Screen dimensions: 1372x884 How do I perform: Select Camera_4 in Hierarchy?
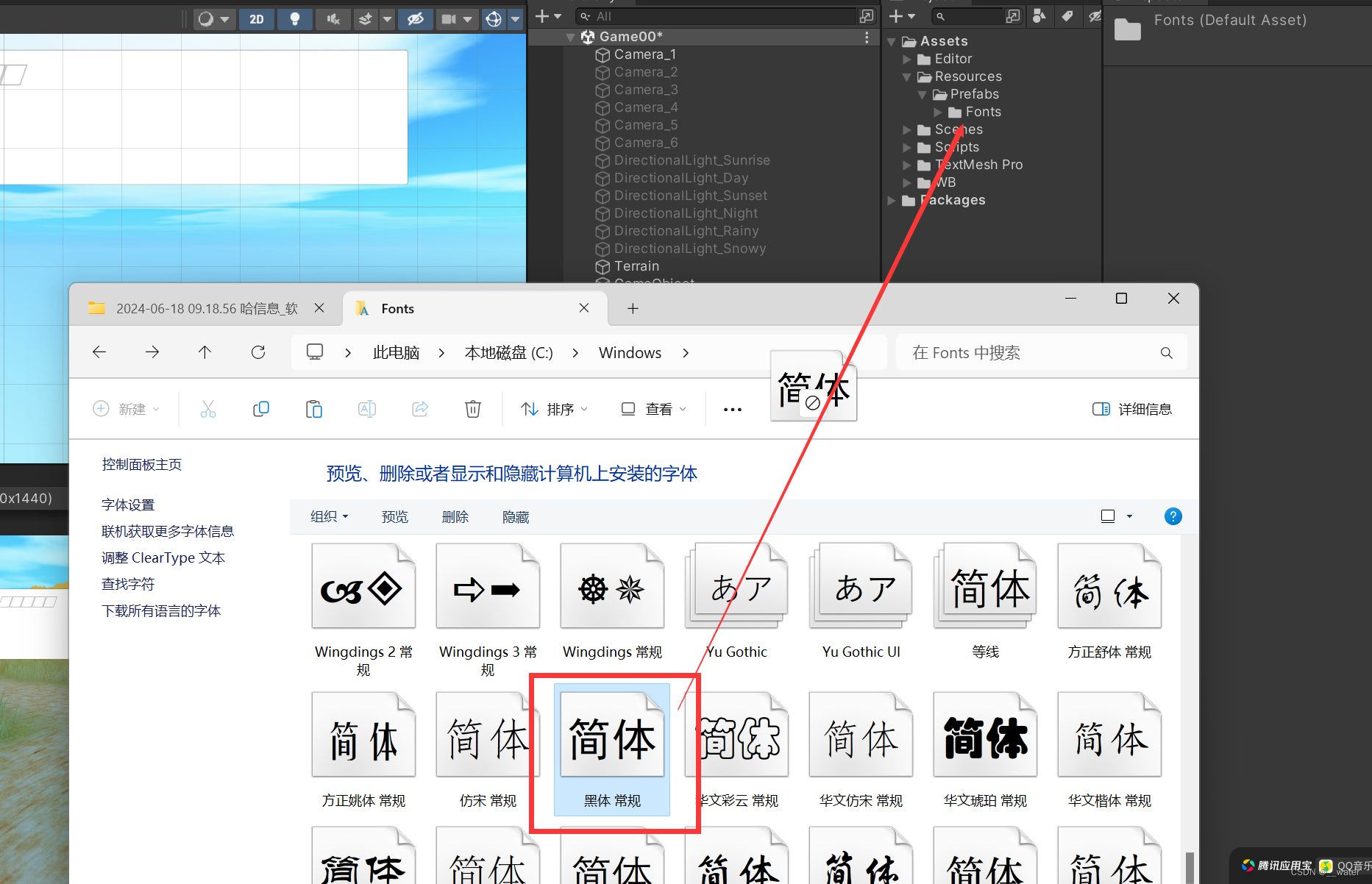pos(646,107)
